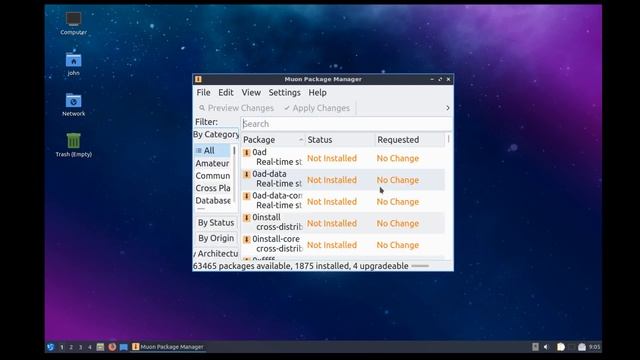Switch to workspace 2
Image resolution: width=640 pixels, height=360 pixels.
tap(71, 347)
